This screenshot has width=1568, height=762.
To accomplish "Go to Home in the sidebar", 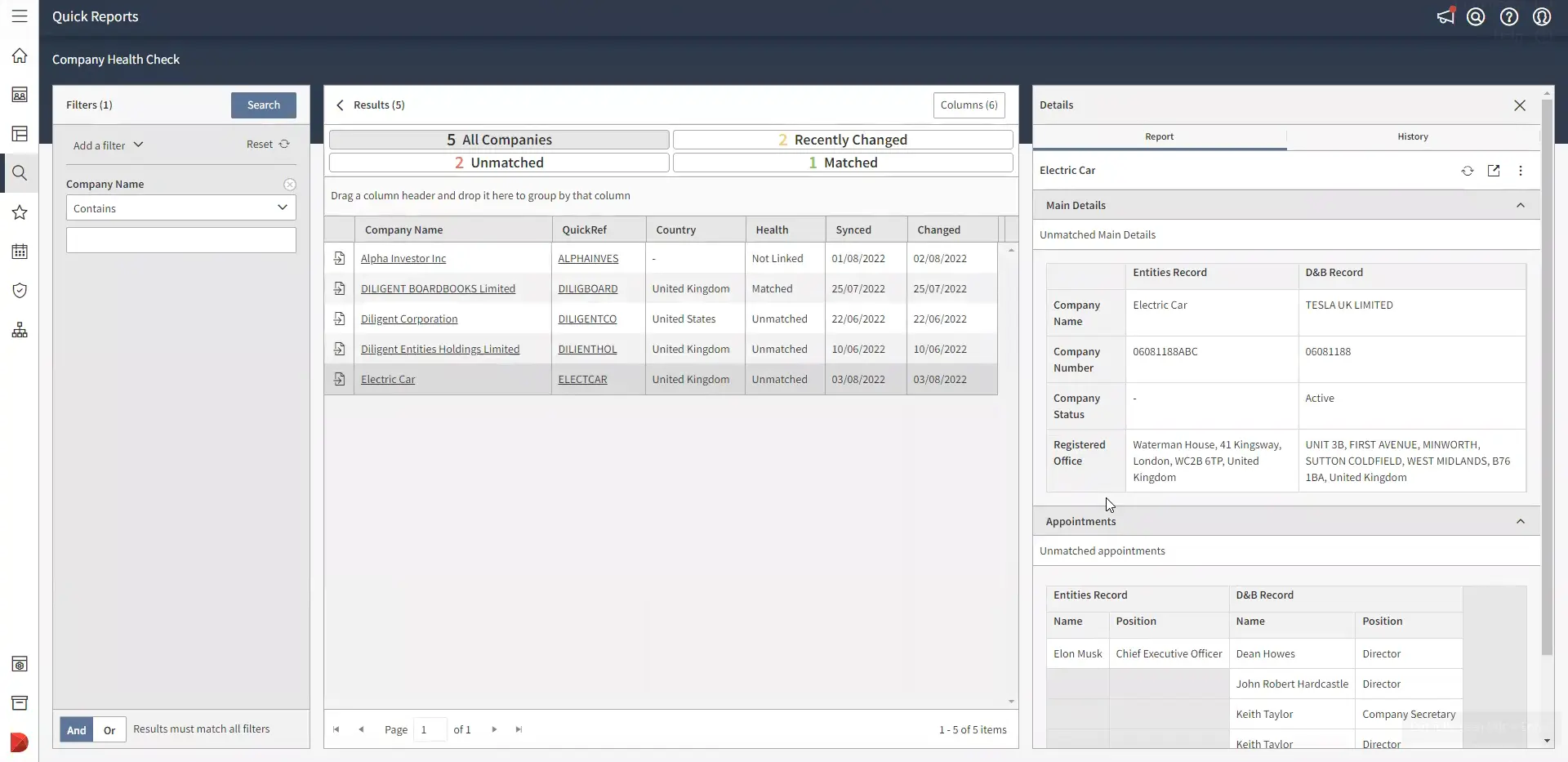I will [x=20, y=56].
